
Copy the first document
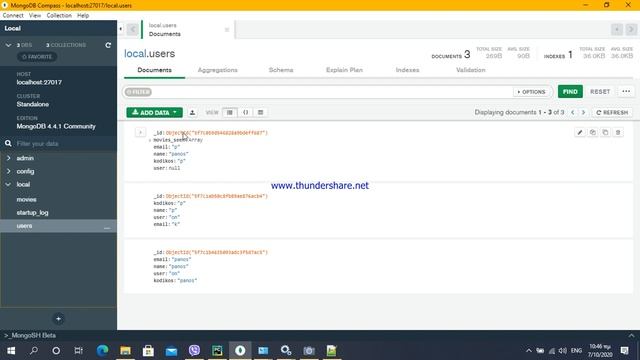tap(593, 132)
